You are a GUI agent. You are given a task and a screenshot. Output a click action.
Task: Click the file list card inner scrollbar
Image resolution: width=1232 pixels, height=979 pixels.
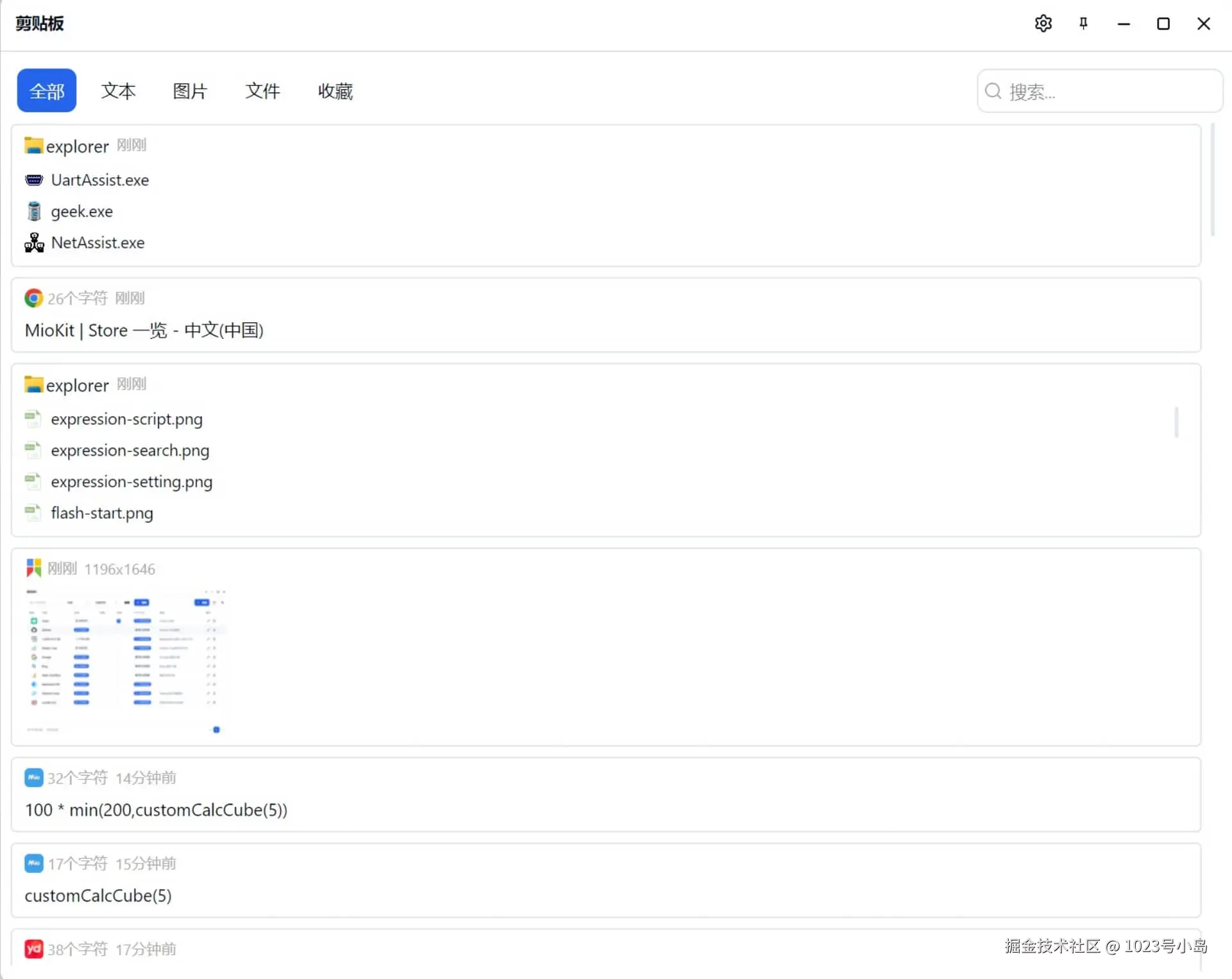(x=1176, y=422)
